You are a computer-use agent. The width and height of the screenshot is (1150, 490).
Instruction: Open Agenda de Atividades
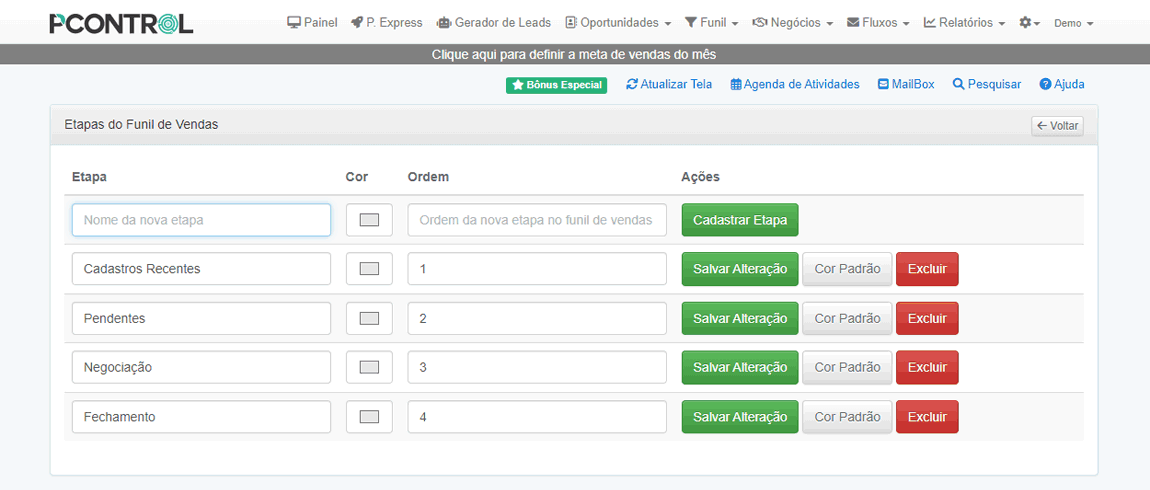pos(795,84)
